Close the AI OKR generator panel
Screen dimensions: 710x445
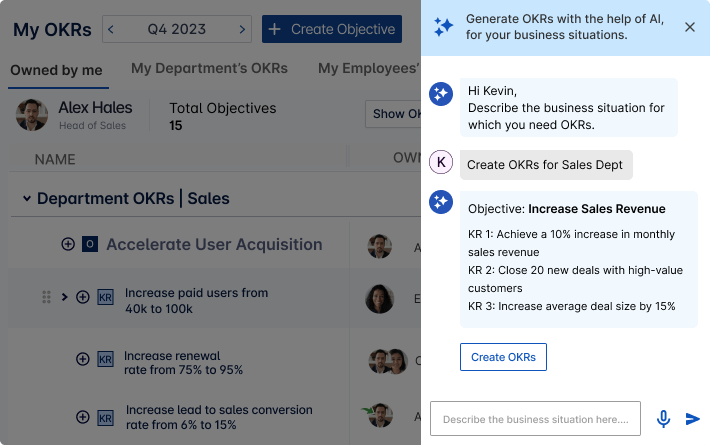[689, 27]
